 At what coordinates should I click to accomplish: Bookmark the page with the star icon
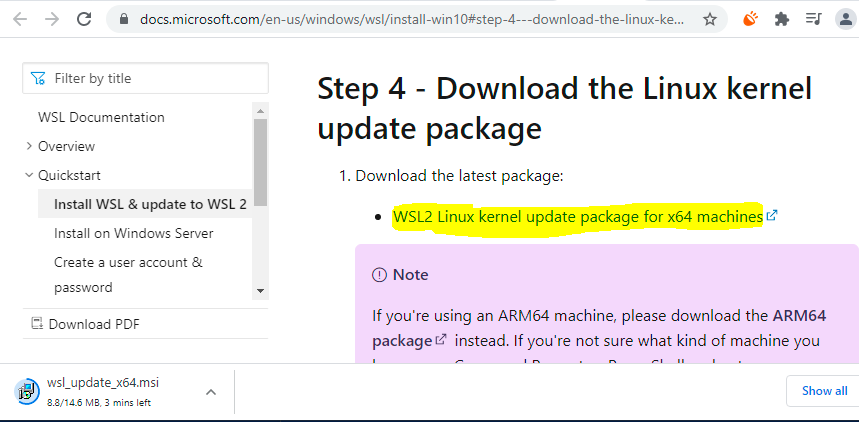[x=710, y=20]
